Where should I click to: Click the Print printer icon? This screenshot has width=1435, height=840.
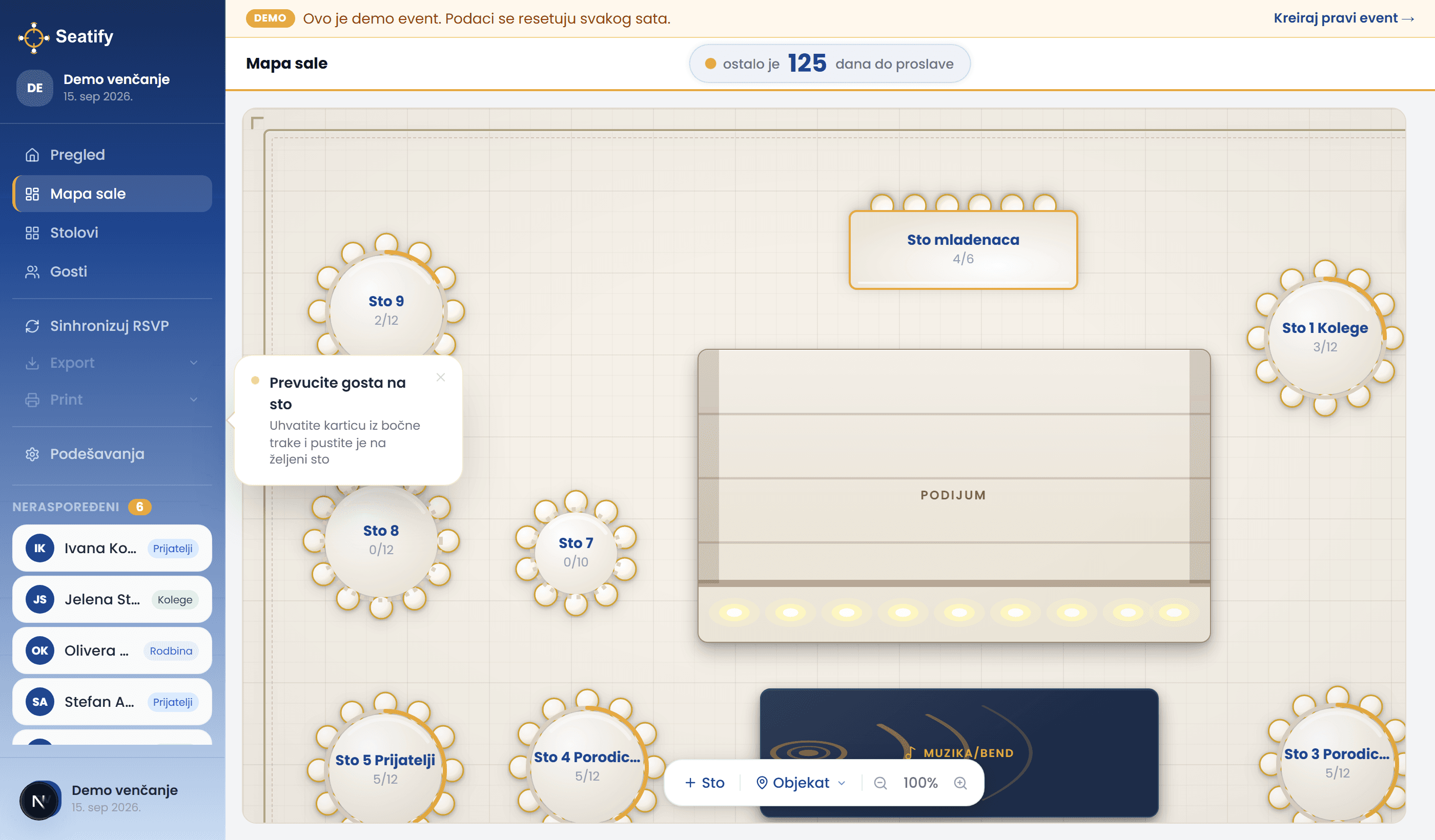(32, 400)
